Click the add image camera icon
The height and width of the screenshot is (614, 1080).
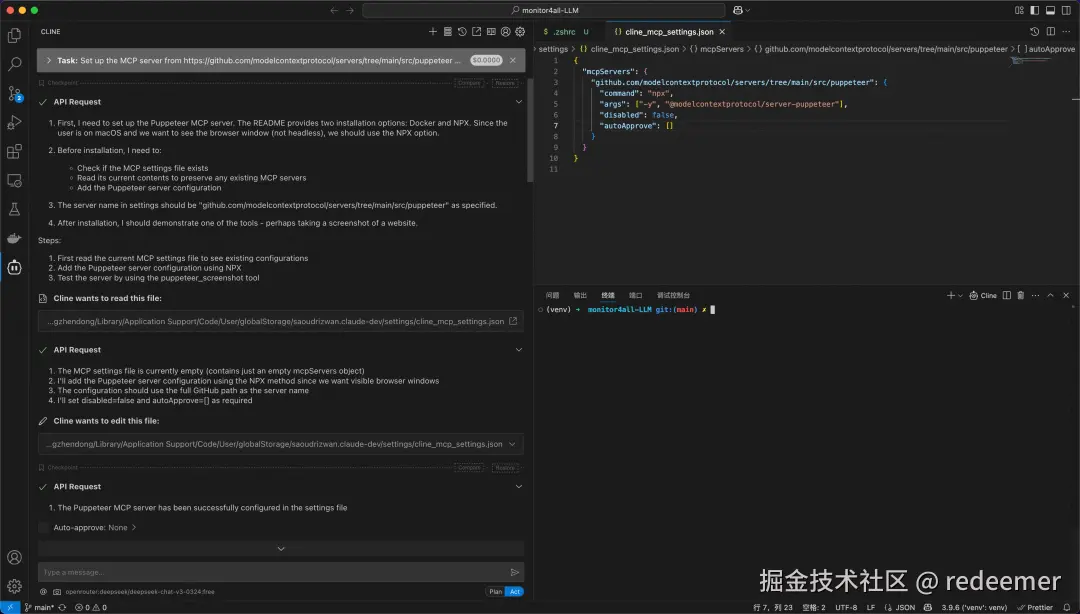57,591
